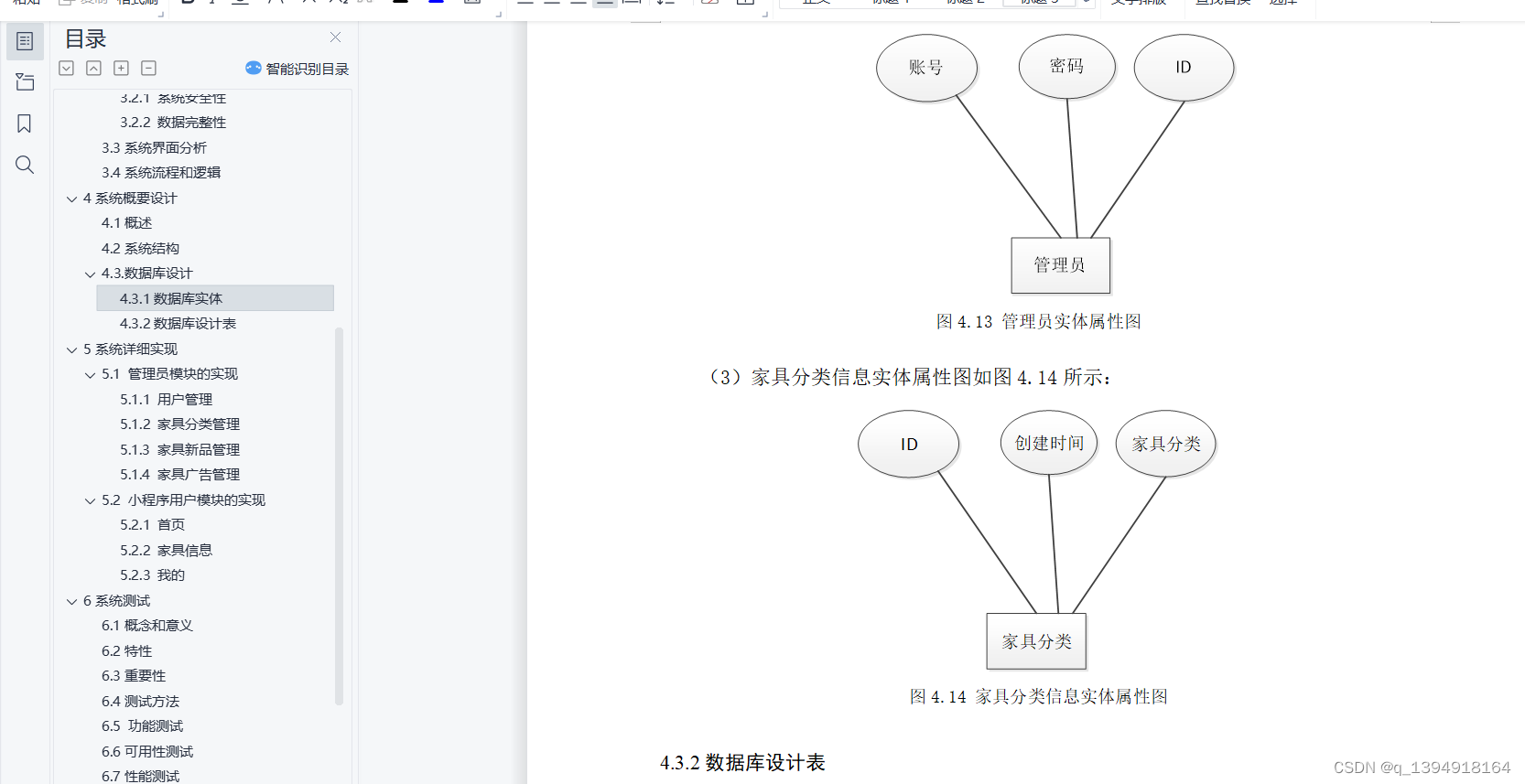Go to '5.2.1 首页' in outline
Screen dimensions: 1525x784
coord(152,525)
